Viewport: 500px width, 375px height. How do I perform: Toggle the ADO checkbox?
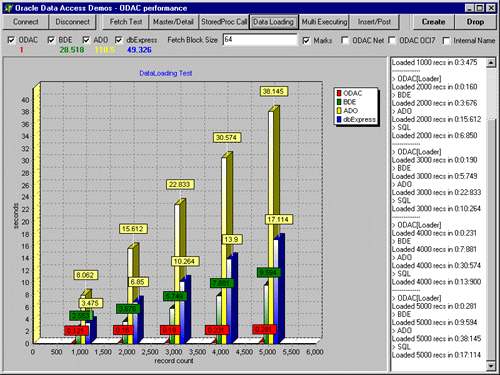[86, 40]
